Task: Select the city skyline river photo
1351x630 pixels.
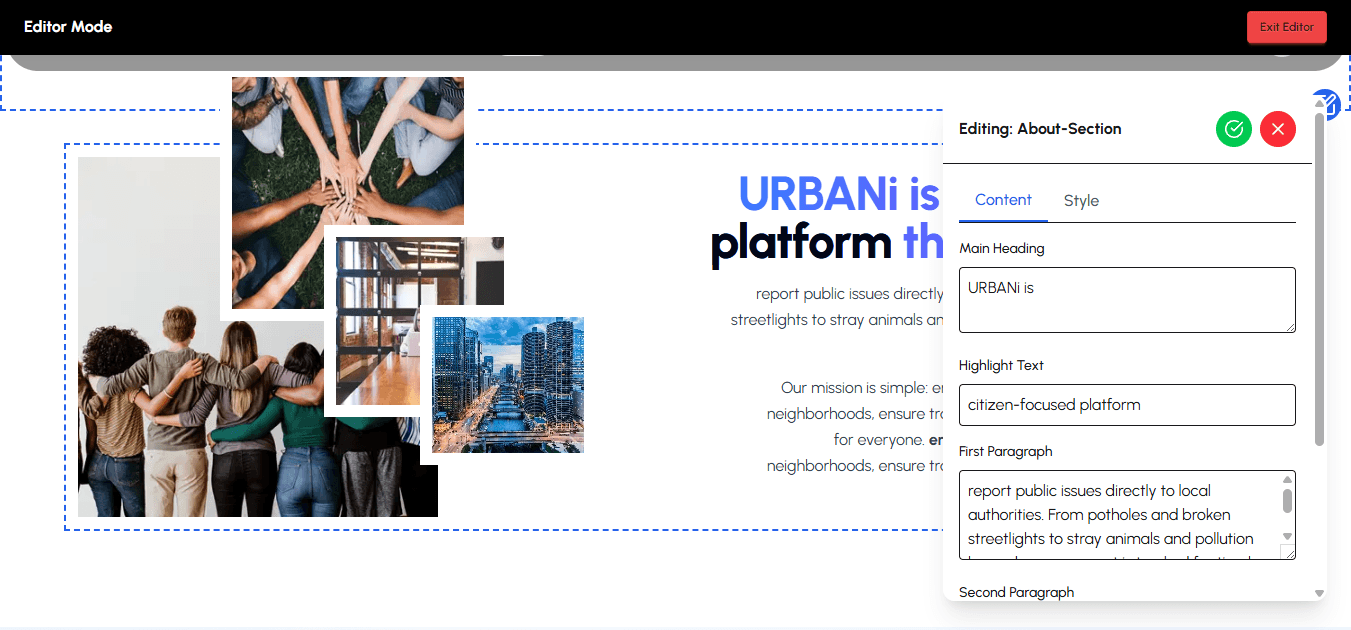Action: click(x=508, y=385)
